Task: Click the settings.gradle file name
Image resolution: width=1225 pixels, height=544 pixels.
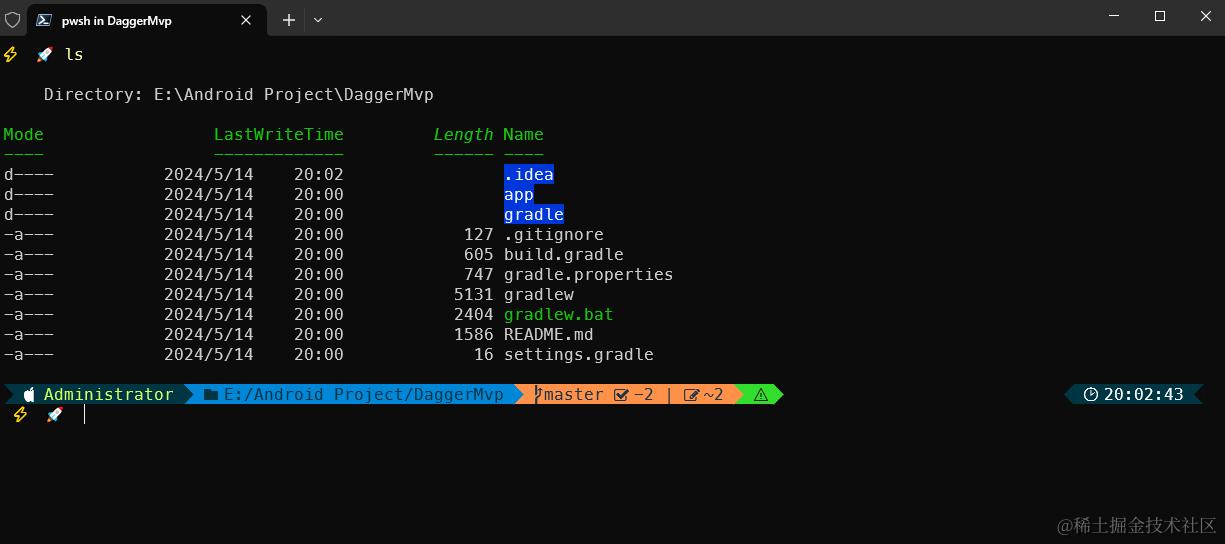Action: [x=579, y=355]
